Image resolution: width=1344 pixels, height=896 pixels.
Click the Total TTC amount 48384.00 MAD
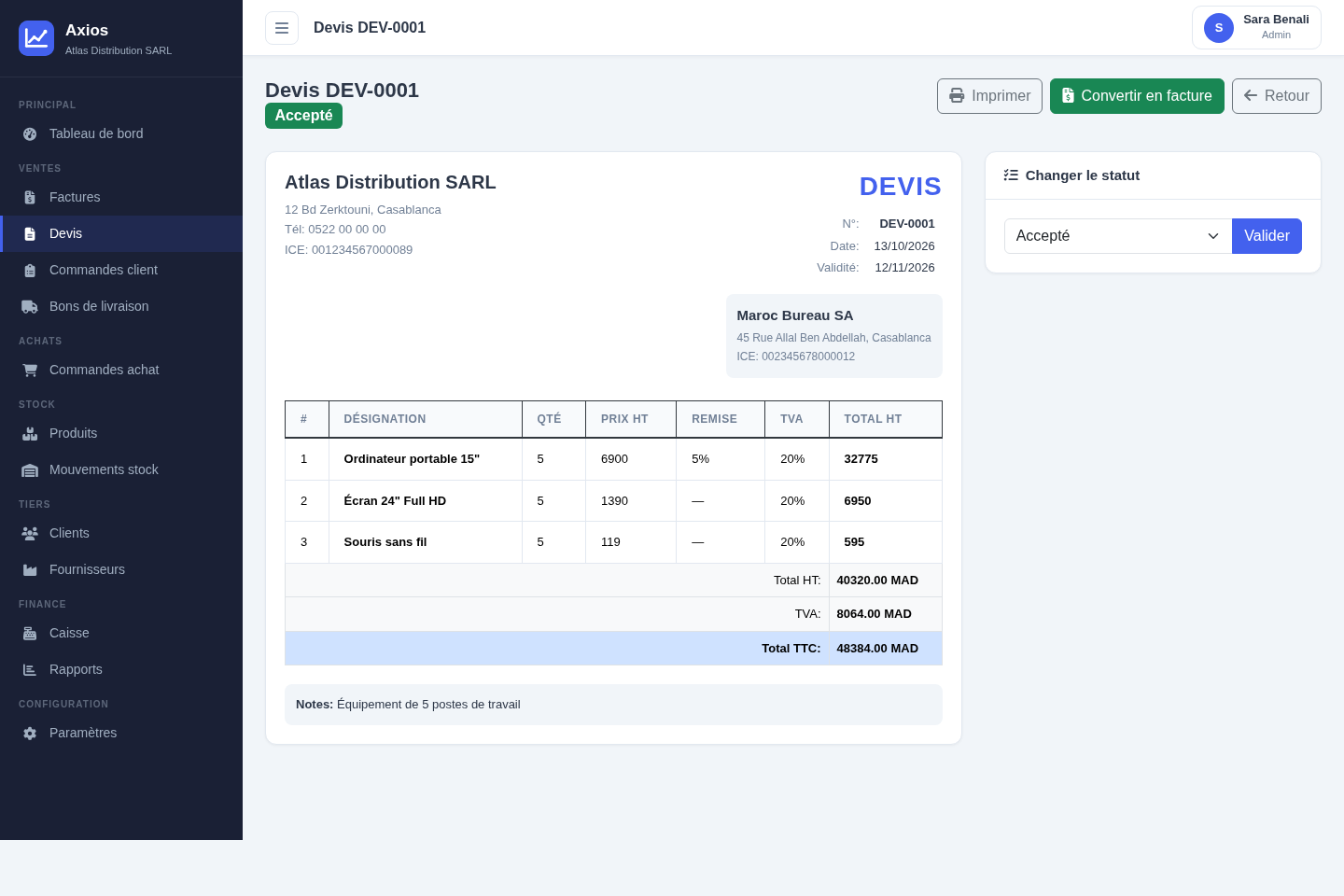(x=877, y=649)
